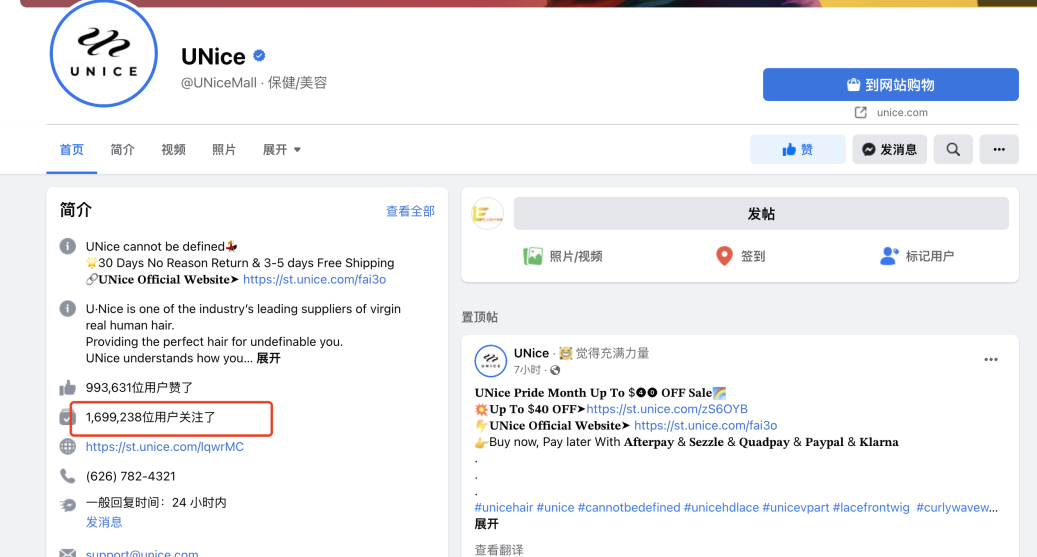Image resolution: width=1037 pixels, height=557 pixels.
Task: Expand the truncated about text via 展开
Action: (x=268, y=358)
